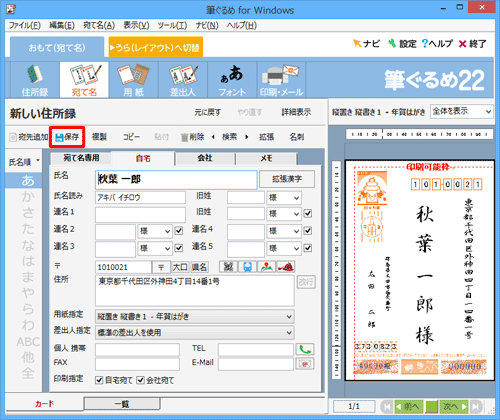Open 設定 settings at top right
The width and height of the screenshot is (500, 420).
[402, 44]
